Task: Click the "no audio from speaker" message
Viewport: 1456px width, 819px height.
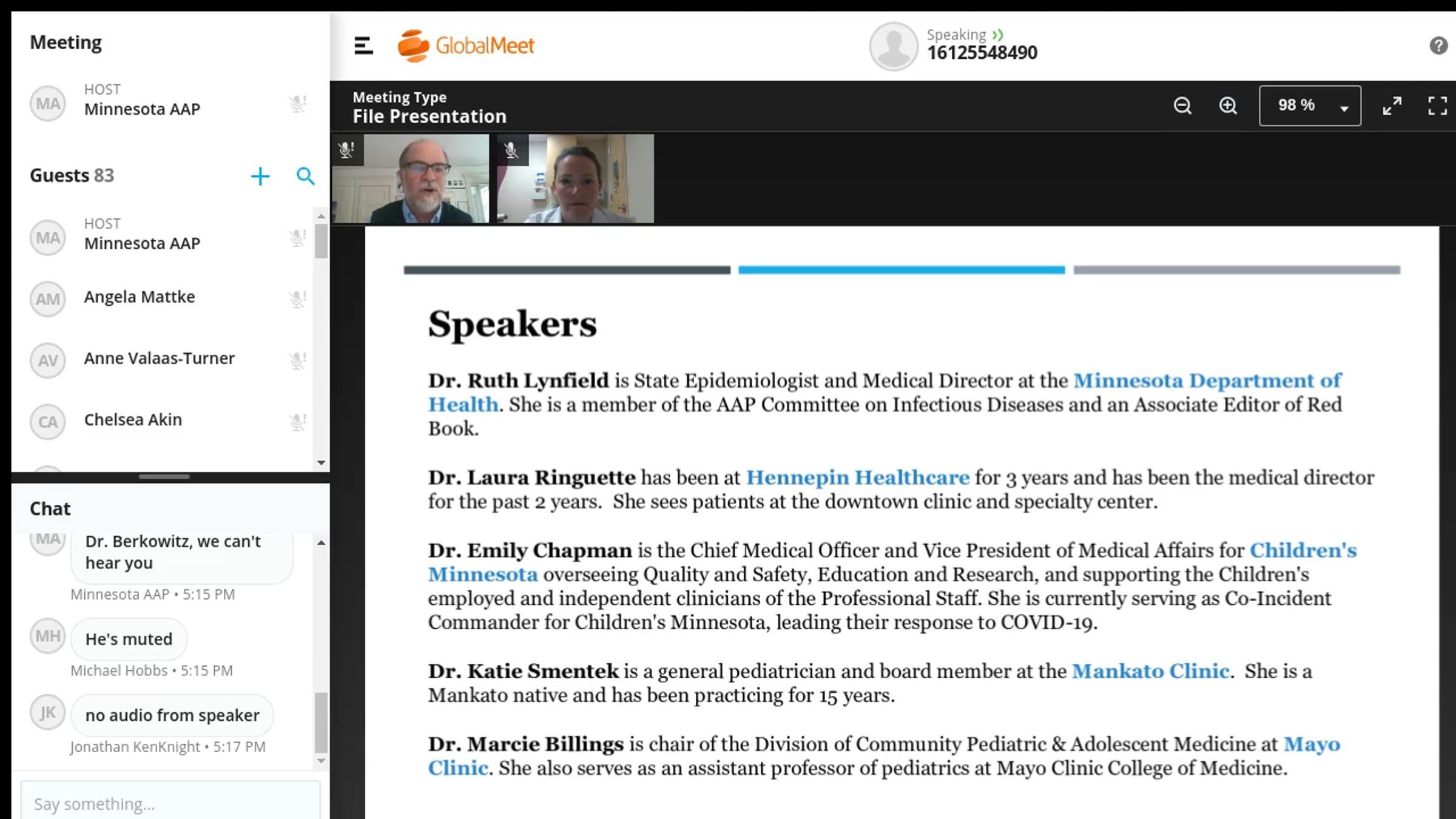Action: click(172, 715)
